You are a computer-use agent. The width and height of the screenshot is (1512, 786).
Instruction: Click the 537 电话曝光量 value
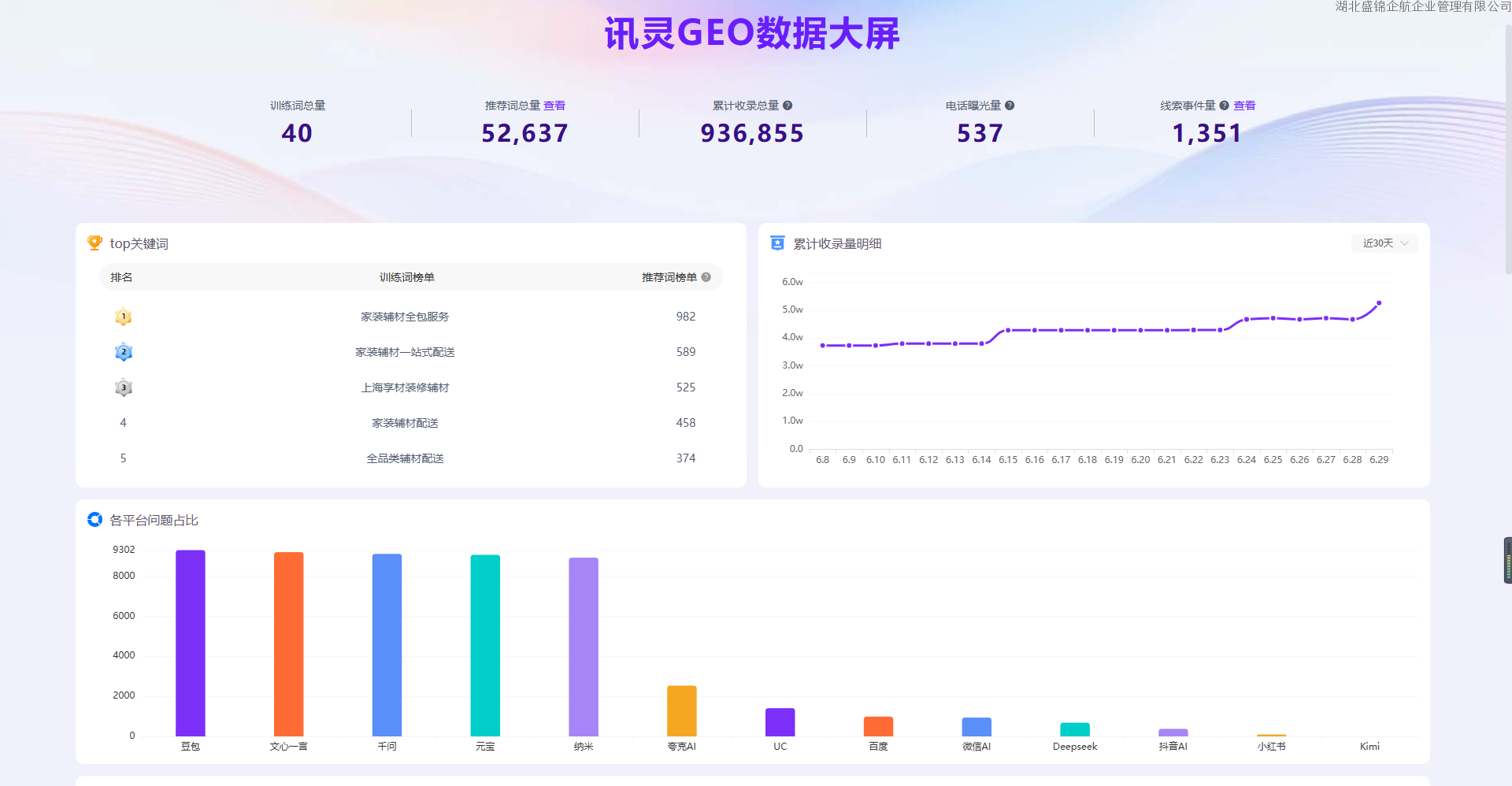[x=980, y=133]
